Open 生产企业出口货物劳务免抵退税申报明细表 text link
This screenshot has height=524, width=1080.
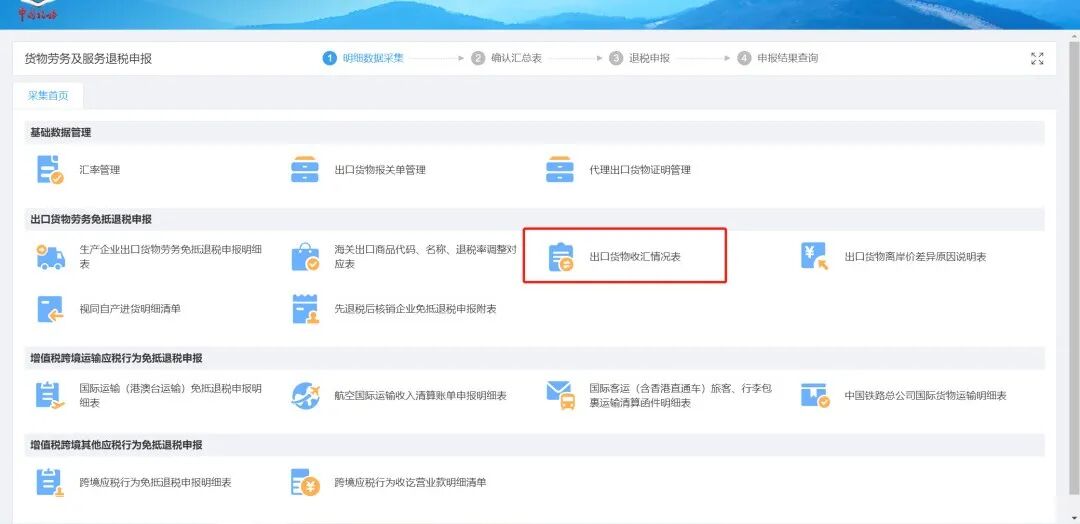[171, 257]
